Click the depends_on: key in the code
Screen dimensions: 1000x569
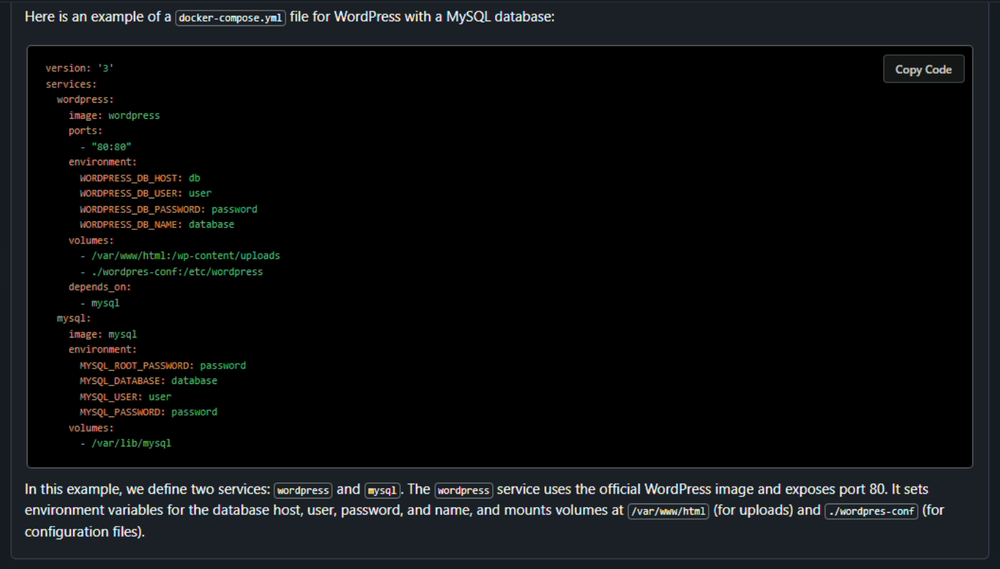pos(100,287)
